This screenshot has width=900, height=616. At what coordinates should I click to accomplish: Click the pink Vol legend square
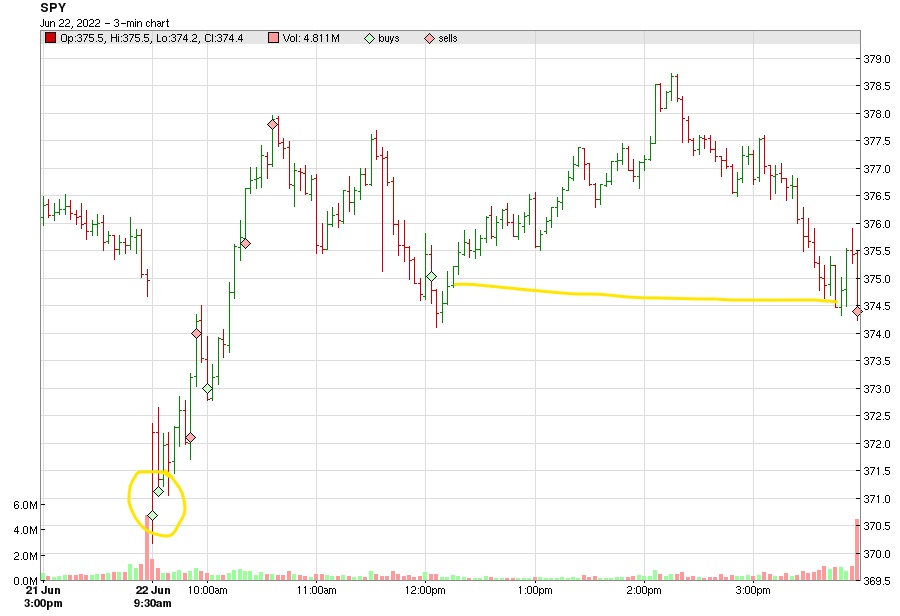[x=273, y=38]
